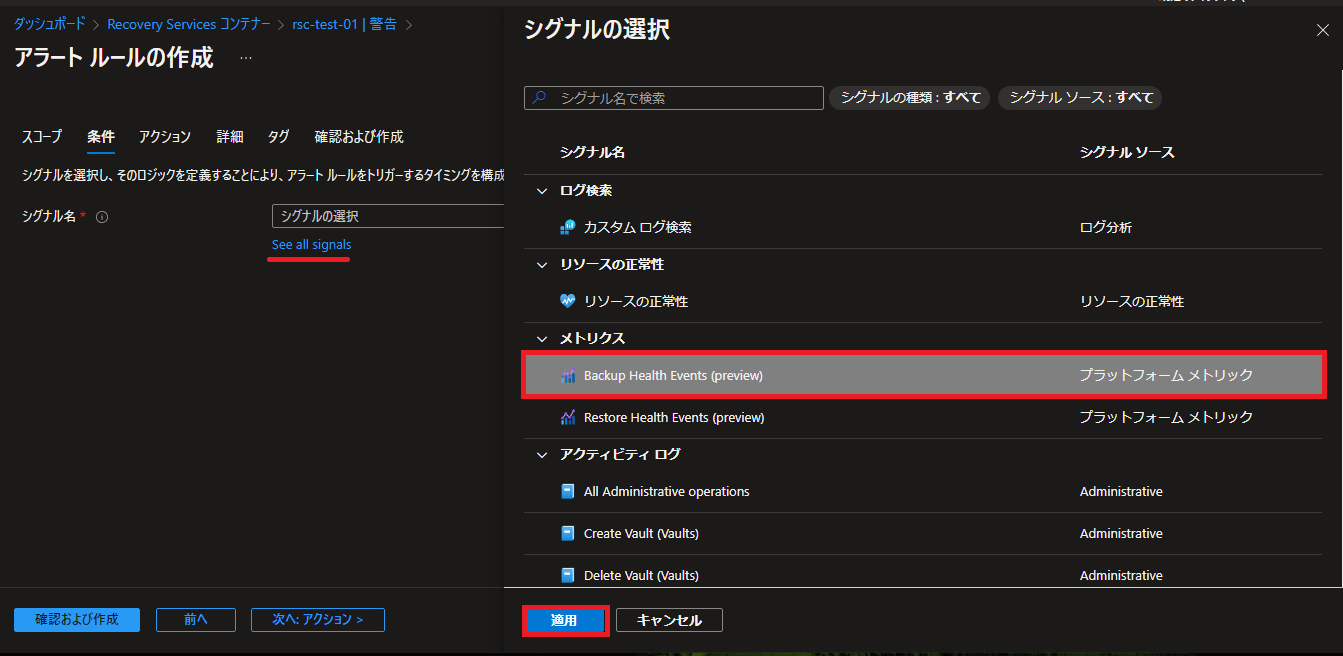Click the Delete Vault (Vaults) log icon
Image resolution: width=1343 pixels, height=656 pixels.
click(568, 575)
